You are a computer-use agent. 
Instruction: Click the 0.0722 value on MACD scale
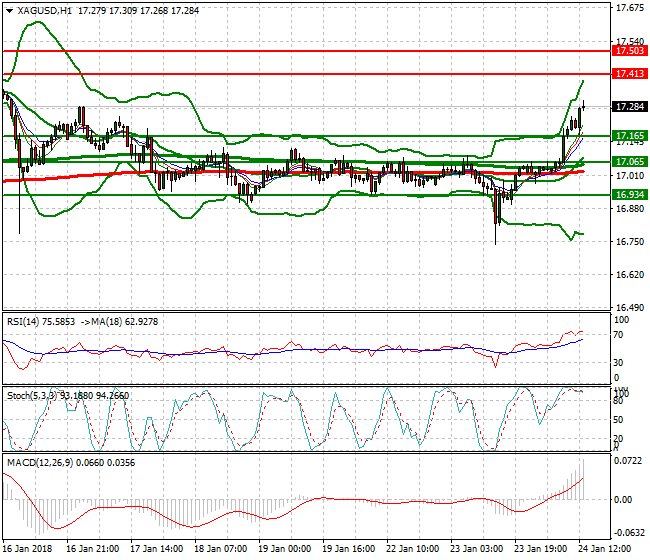629,461
